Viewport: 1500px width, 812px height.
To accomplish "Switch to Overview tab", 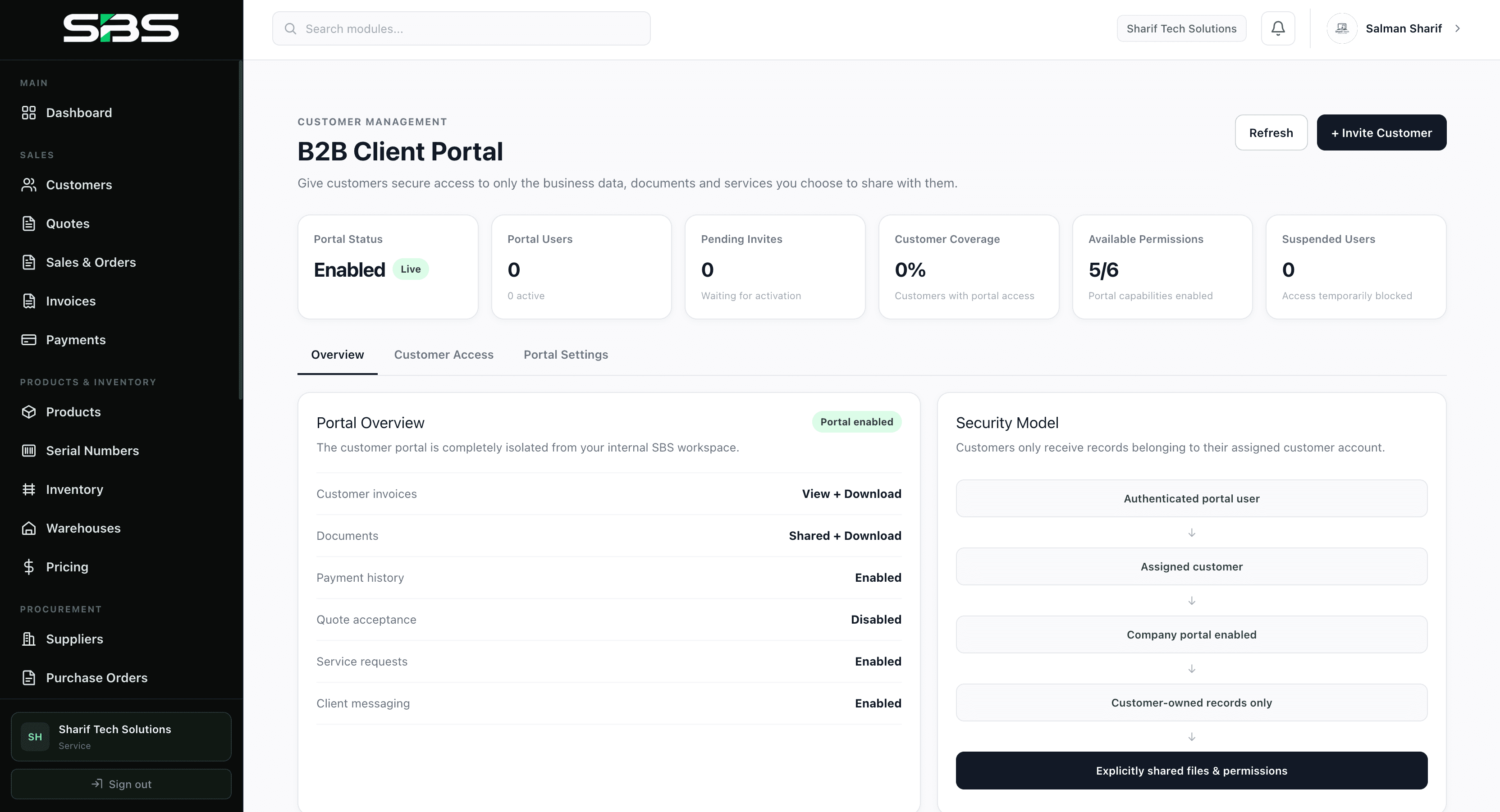I will [x=337, y=355].
